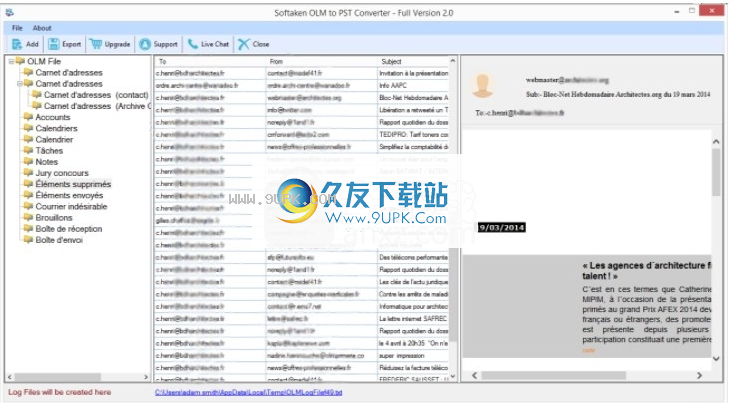This screenshot has height=403, width=730.
Task: Select email La lettre internet SAFREC
Action: (302, 319)
